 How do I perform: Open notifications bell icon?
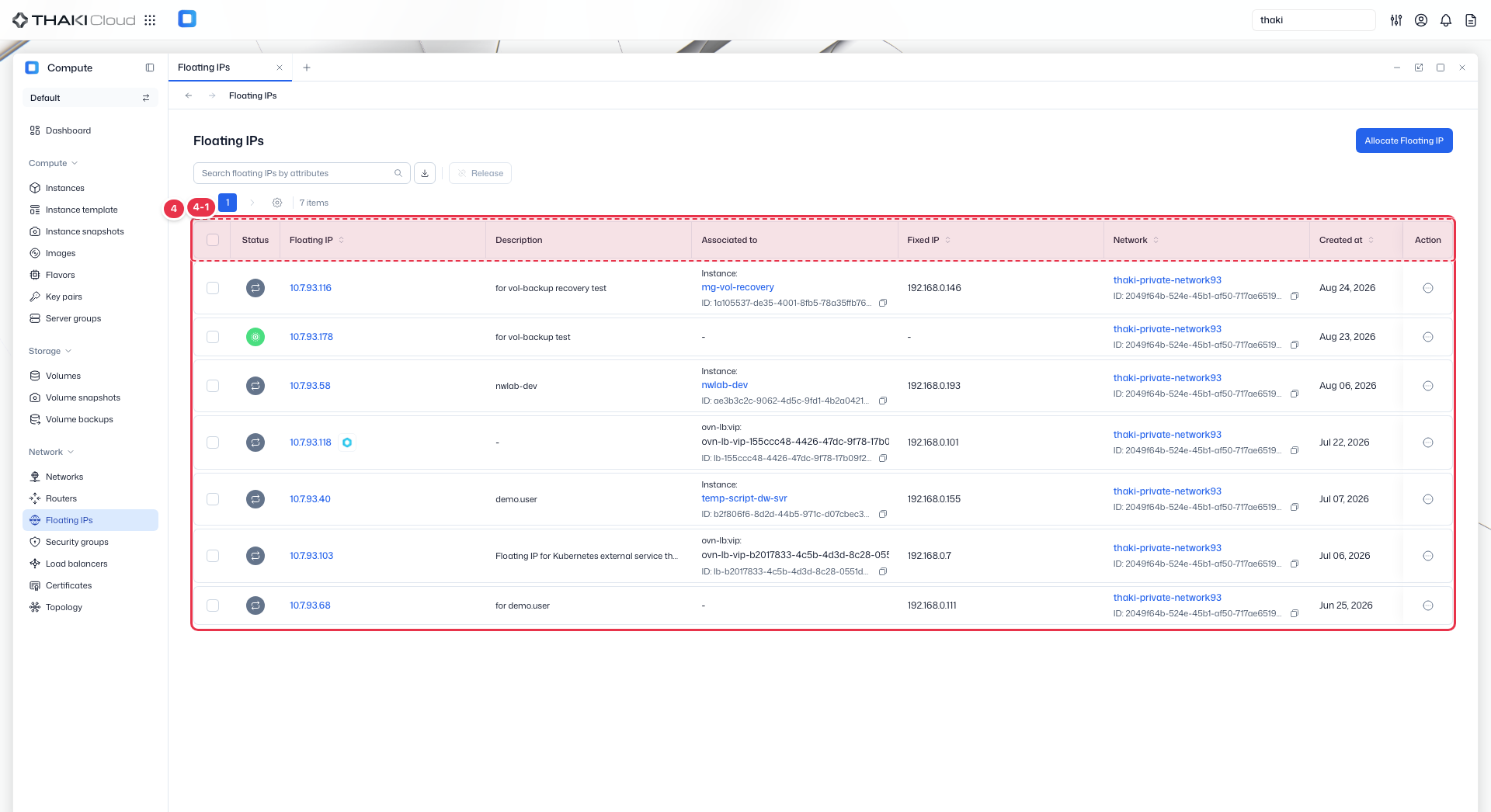tap(1446, 20)
